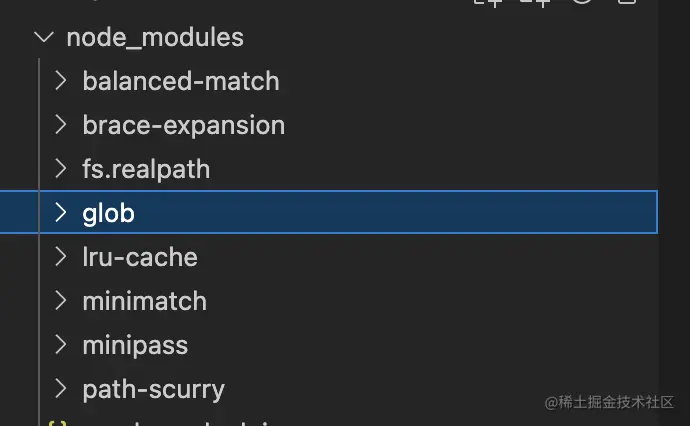The height and width of the screenshot is (426, 690).
Task: Collapse node_modules using its chevron arrow
Action: click(x=43, y=38)
